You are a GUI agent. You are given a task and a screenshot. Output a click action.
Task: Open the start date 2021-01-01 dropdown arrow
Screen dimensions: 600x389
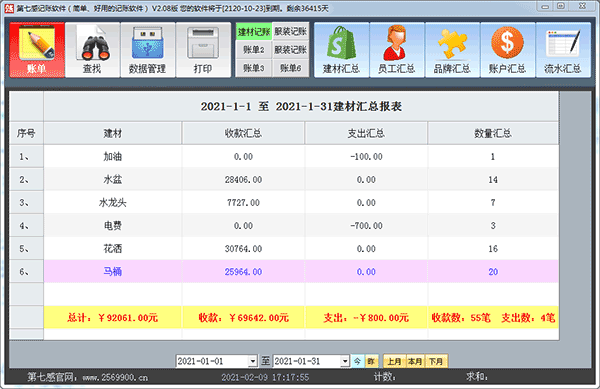click(253, 361)
